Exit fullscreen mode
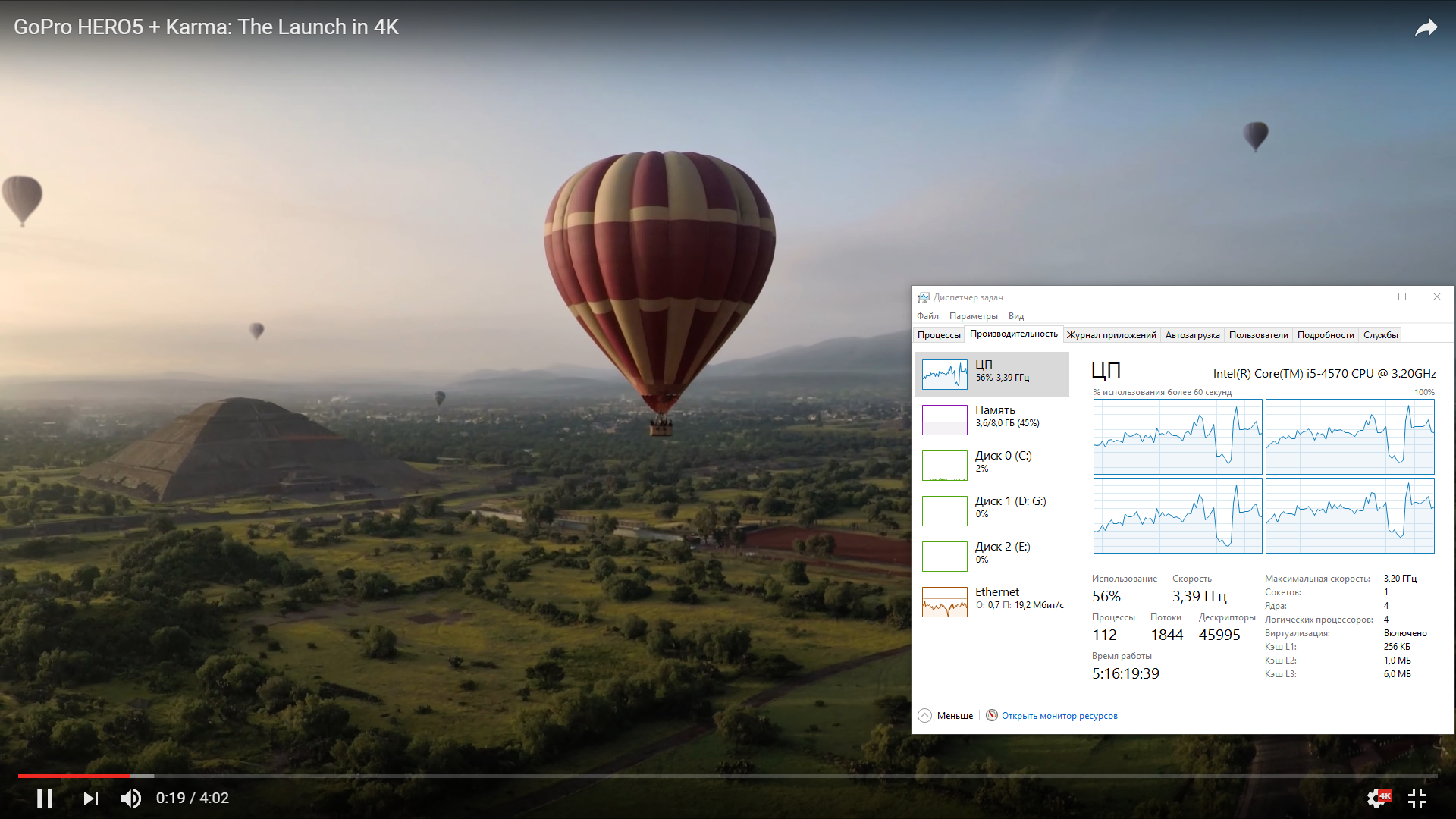This screenshot has width=1456, height=819. coord(1417,799)
